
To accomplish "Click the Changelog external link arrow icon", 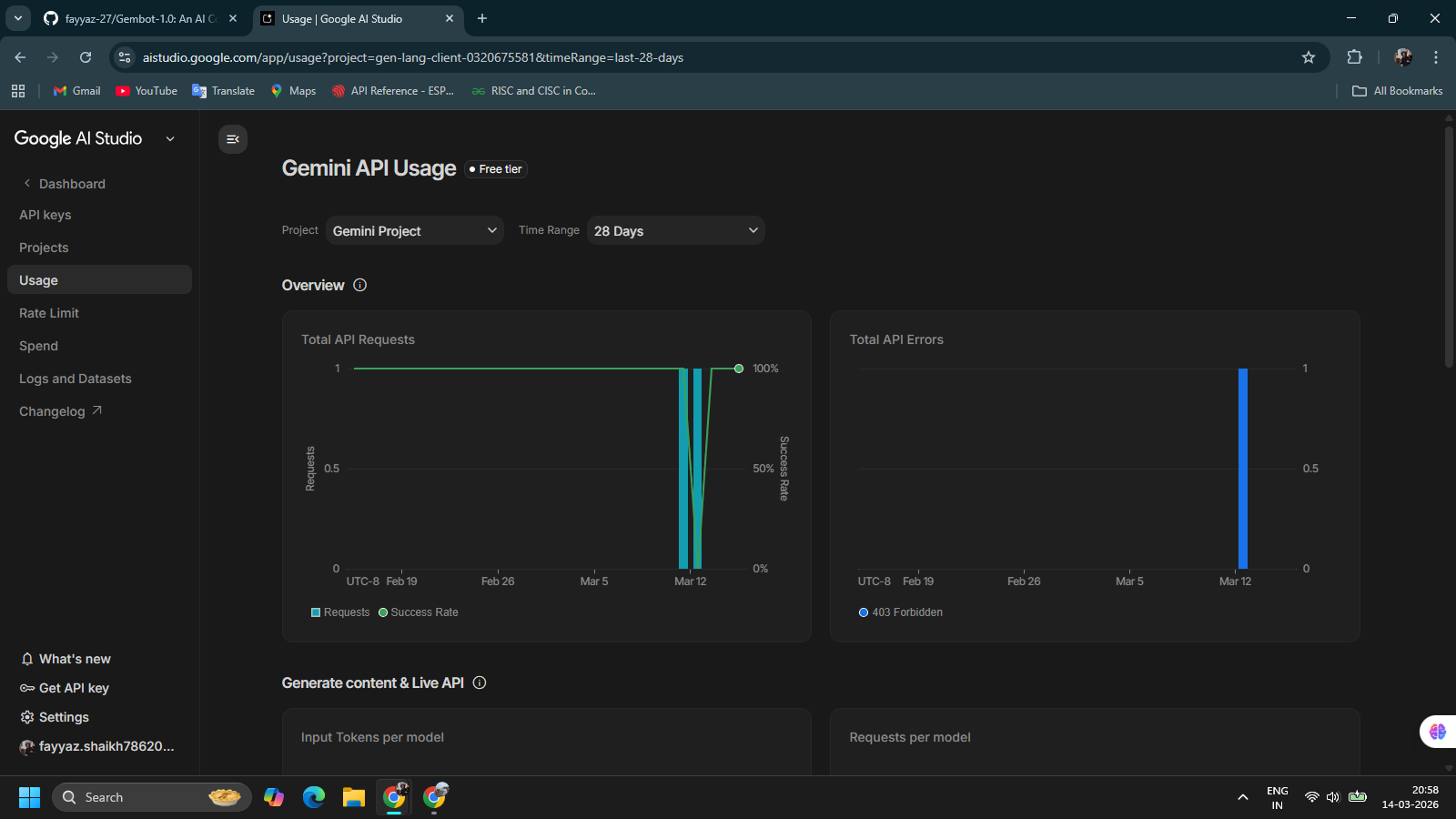I will 97,410.
